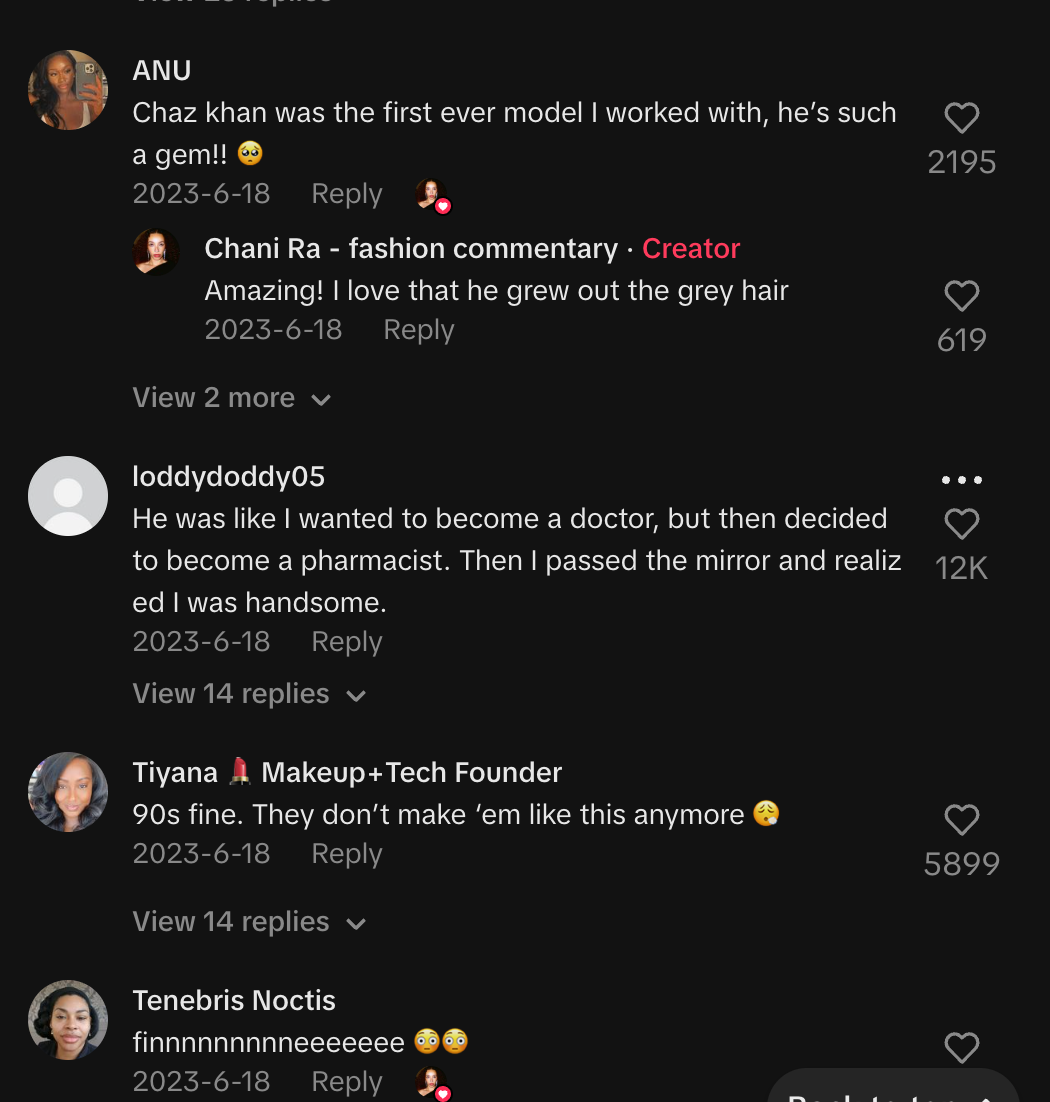Open ANU's profile picture

(67, 89)
